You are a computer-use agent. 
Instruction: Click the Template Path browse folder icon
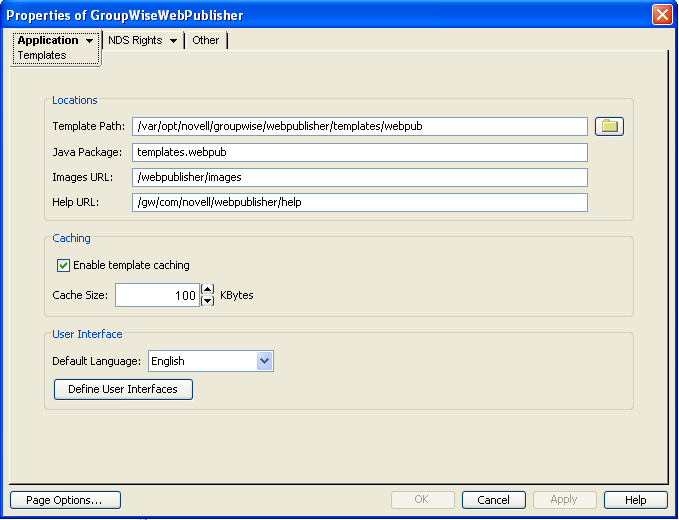(609, 126)
